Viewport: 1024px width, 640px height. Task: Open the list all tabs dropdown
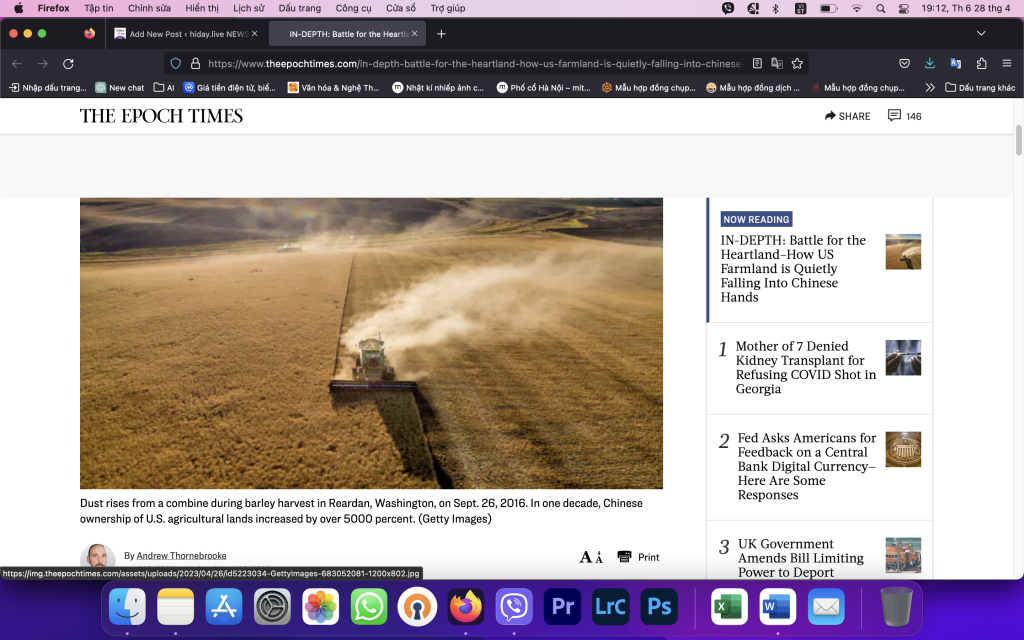pos(981,34)
